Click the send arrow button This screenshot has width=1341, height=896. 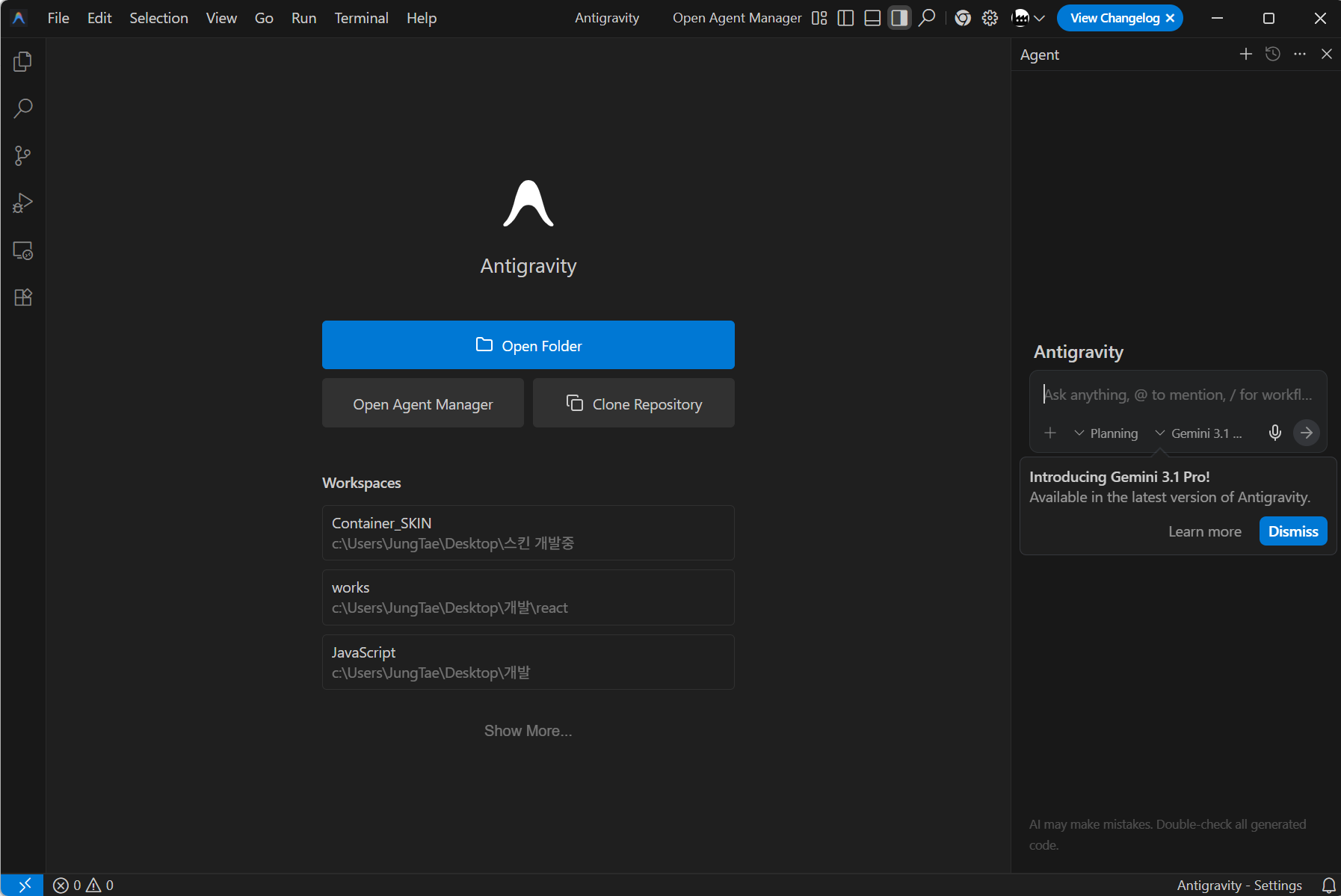pos(1306,433)
